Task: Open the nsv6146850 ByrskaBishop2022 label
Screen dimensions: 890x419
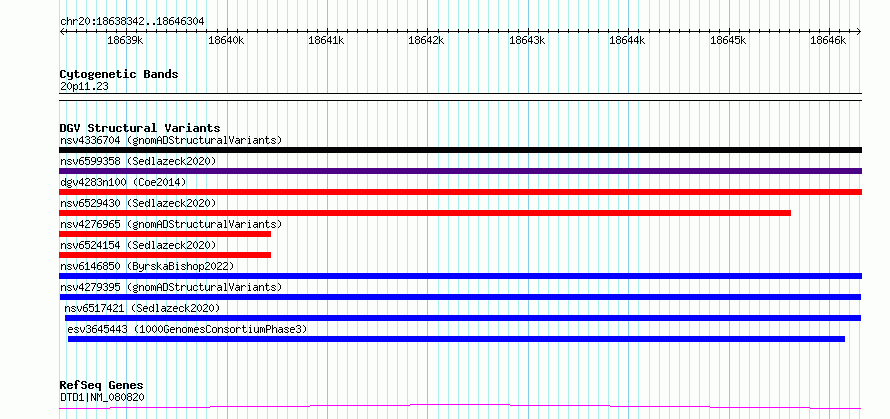Action: tap(146, 266)
